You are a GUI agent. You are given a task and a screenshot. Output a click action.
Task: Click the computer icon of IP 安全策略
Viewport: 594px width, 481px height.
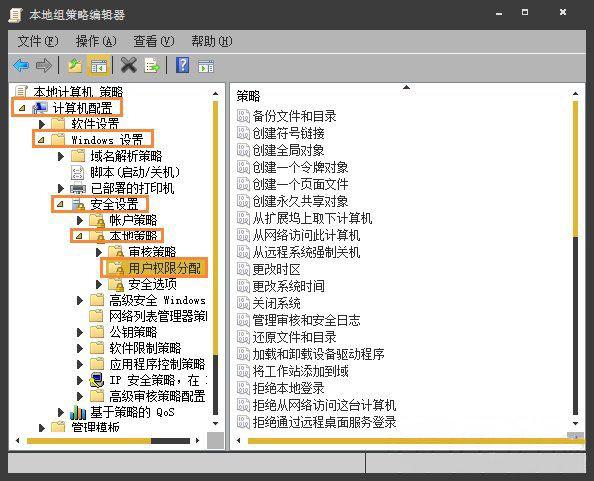coord(97,380)
